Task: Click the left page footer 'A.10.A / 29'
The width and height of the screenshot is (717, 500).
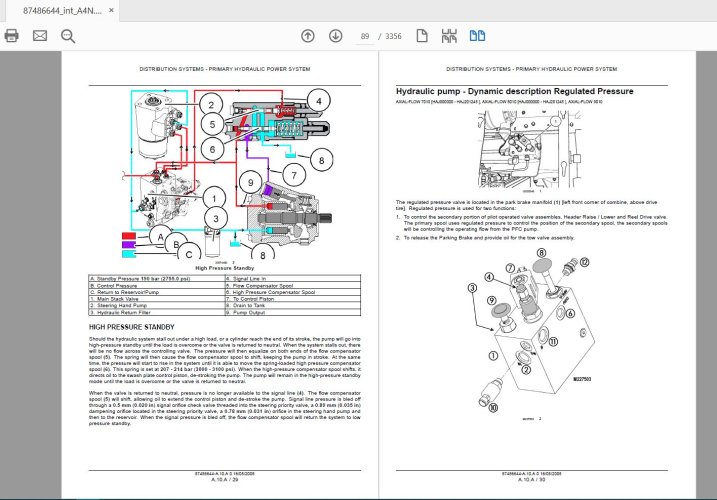Action: pos(225,479)
